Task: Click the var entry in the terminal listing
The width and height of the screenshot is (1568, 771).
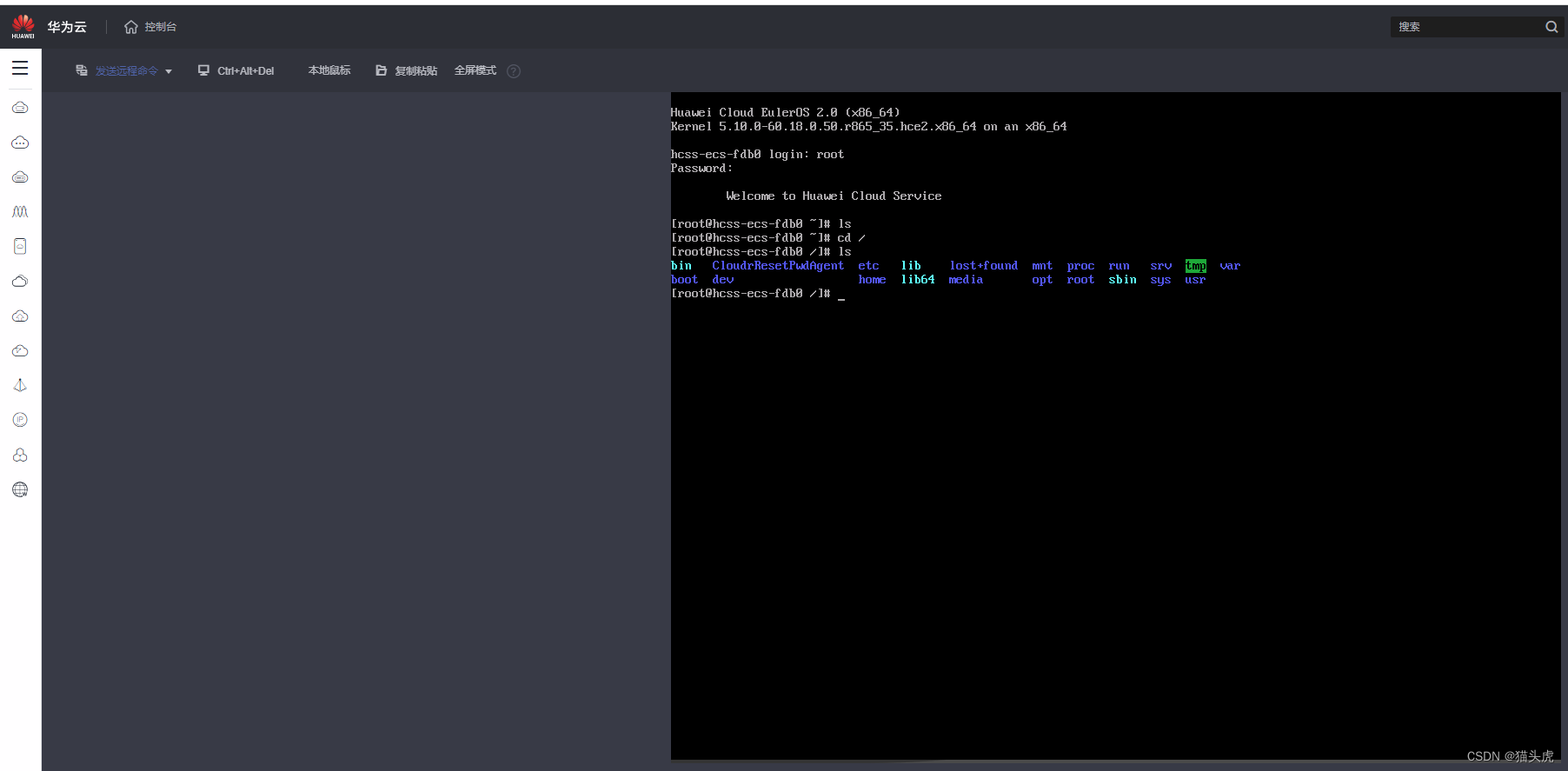Action: [x=1230, y=266]
